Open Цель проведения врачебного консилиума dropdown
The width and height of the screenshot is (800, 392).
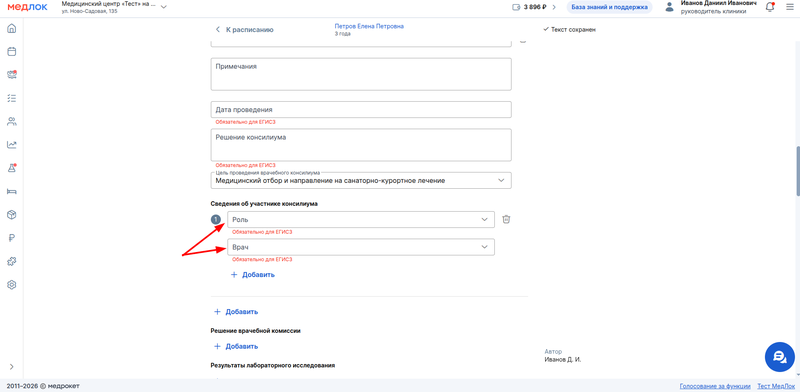coord(361,180)
